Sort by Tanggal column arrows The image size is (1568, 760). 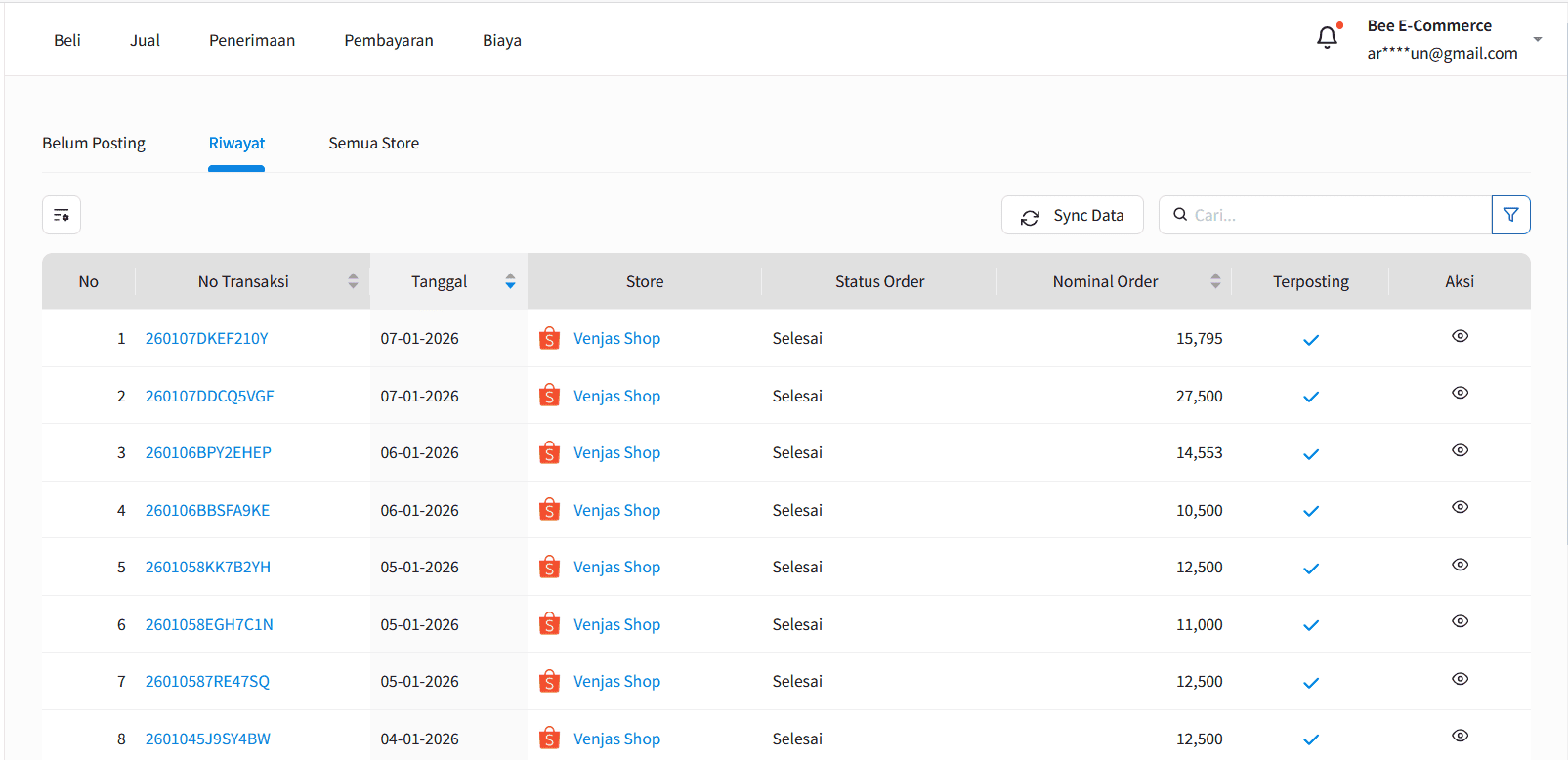(510, 281)
